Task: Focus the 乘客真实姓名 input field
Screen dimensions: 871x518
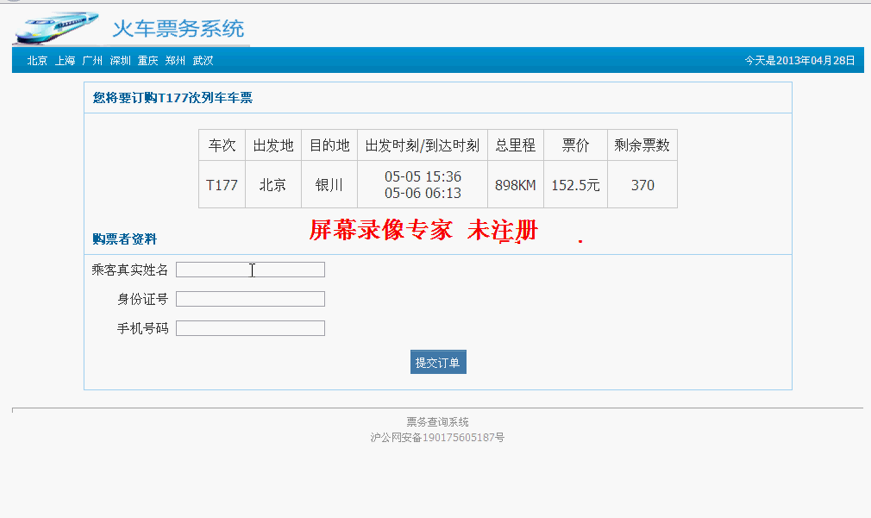Action: coord(251,270)
